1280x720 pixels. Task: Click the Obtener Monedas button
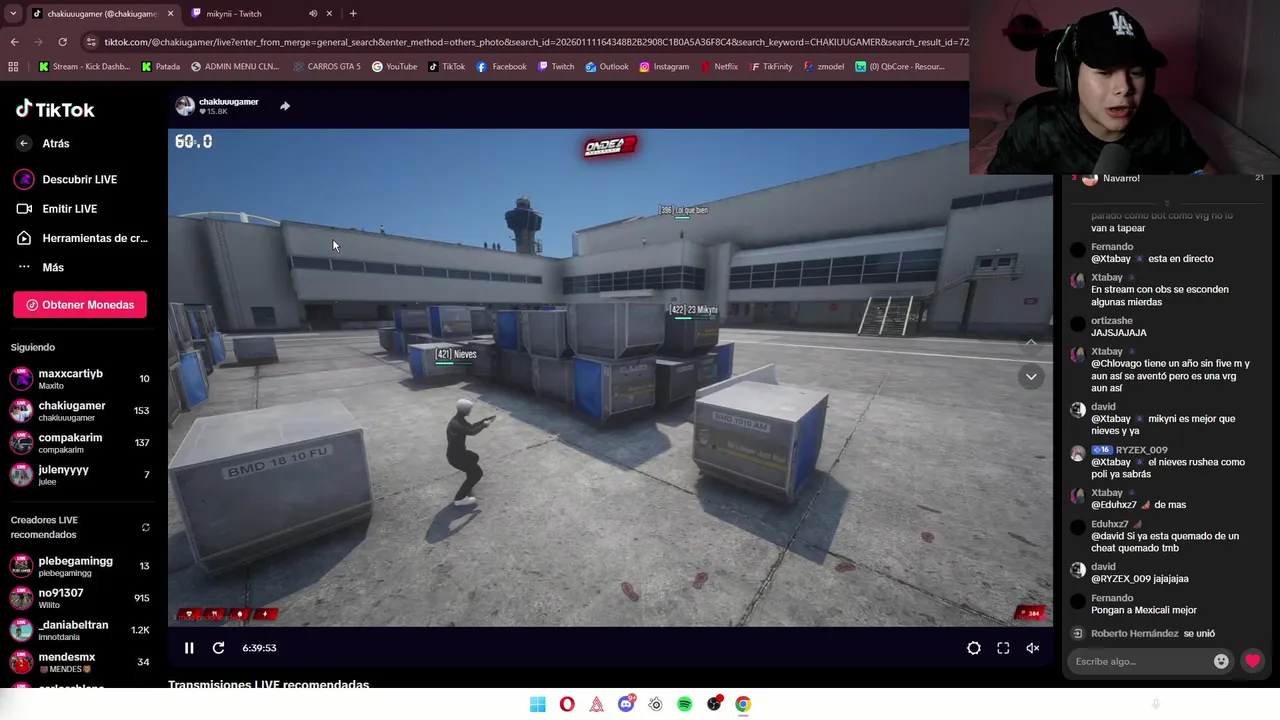click(80, 305)
